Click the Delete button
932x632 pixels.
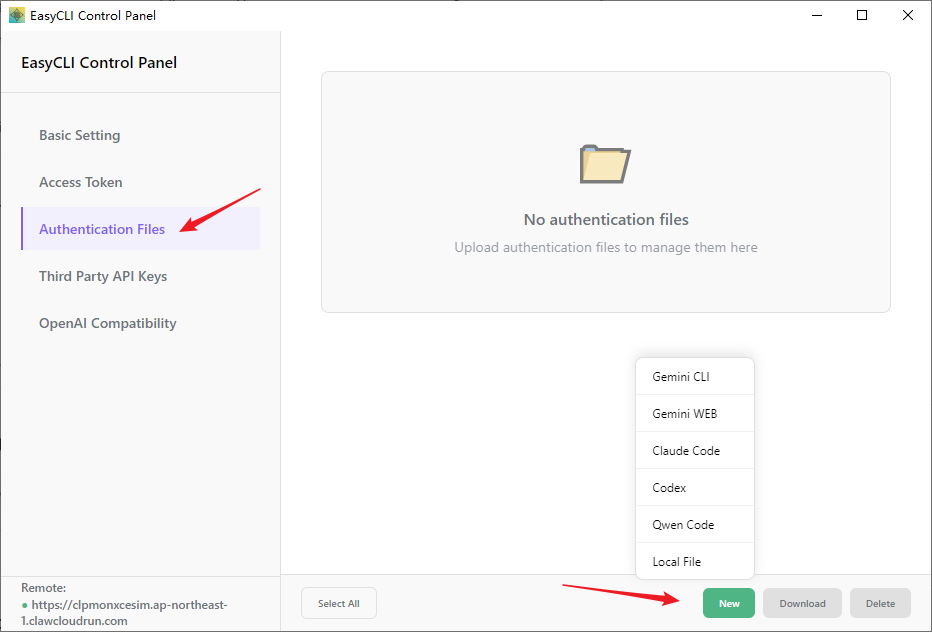click(880, 603)
